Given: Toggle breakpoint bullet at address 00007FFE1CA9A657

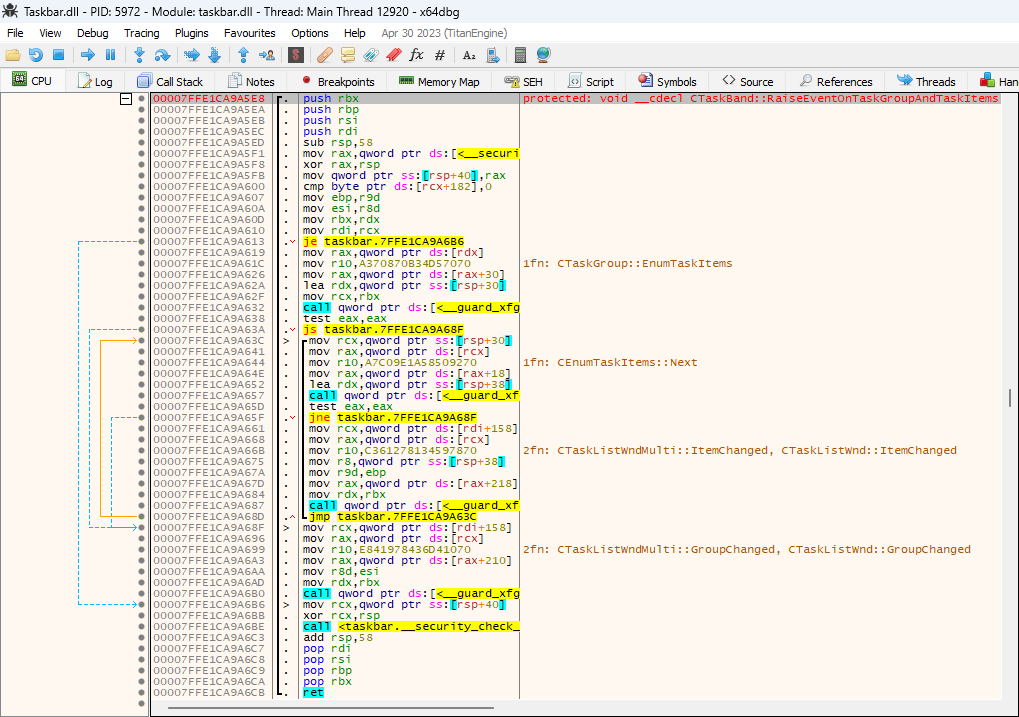Looking at the screenshot, I should click(141, 396).
